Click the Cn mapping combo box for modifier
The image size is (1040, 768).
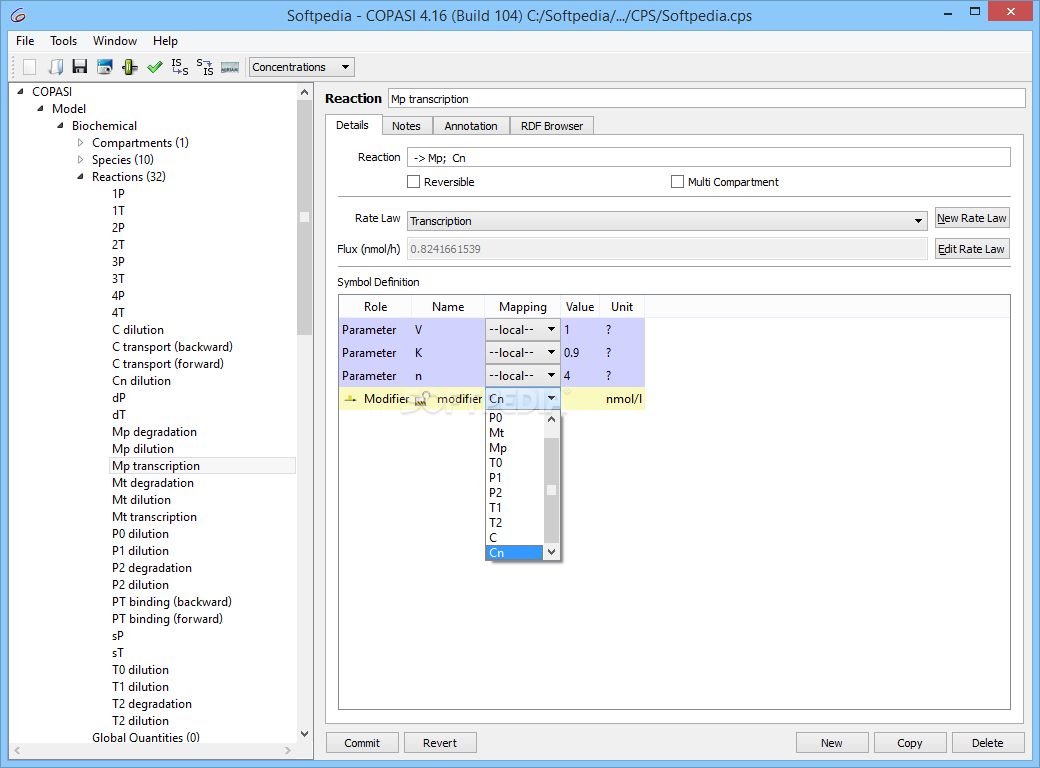tap(523, 399)
